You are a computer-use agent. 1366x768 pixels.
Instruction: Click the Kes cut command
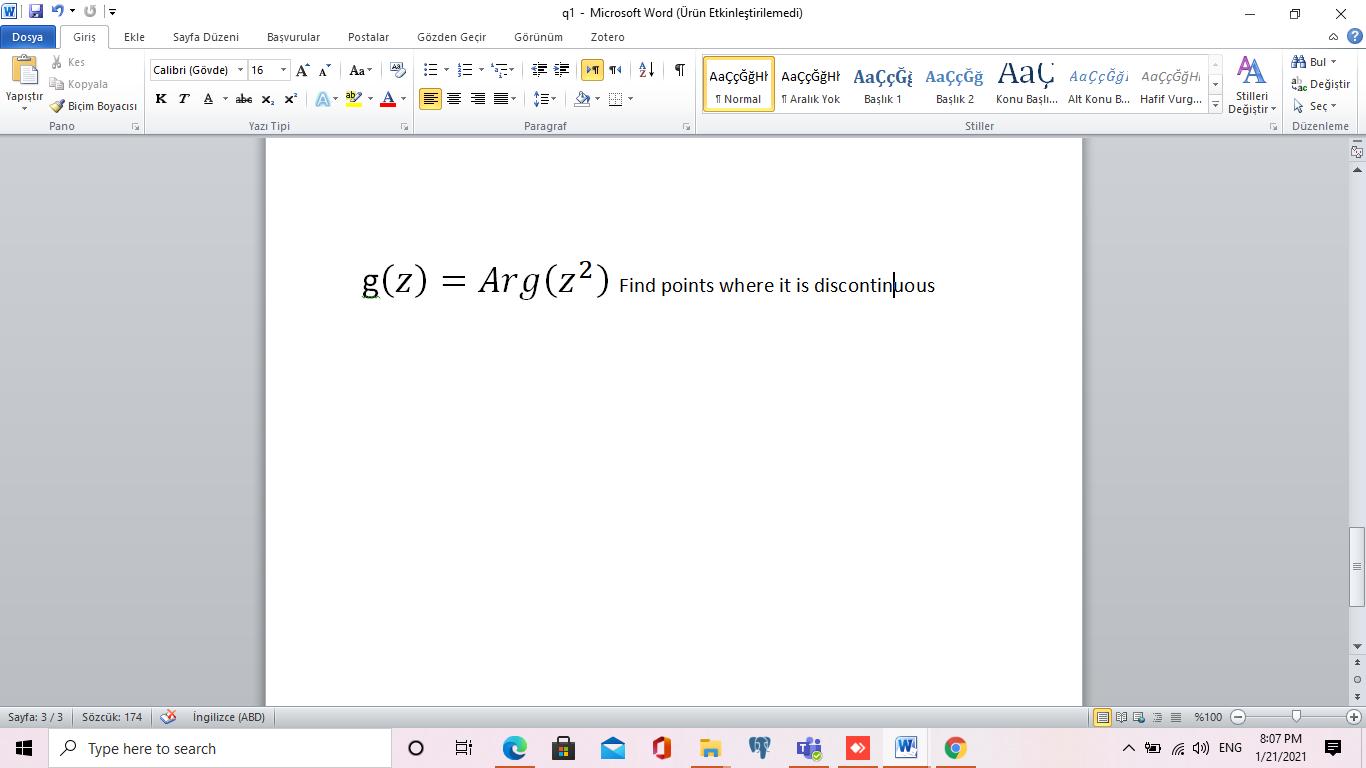[68, 62]
